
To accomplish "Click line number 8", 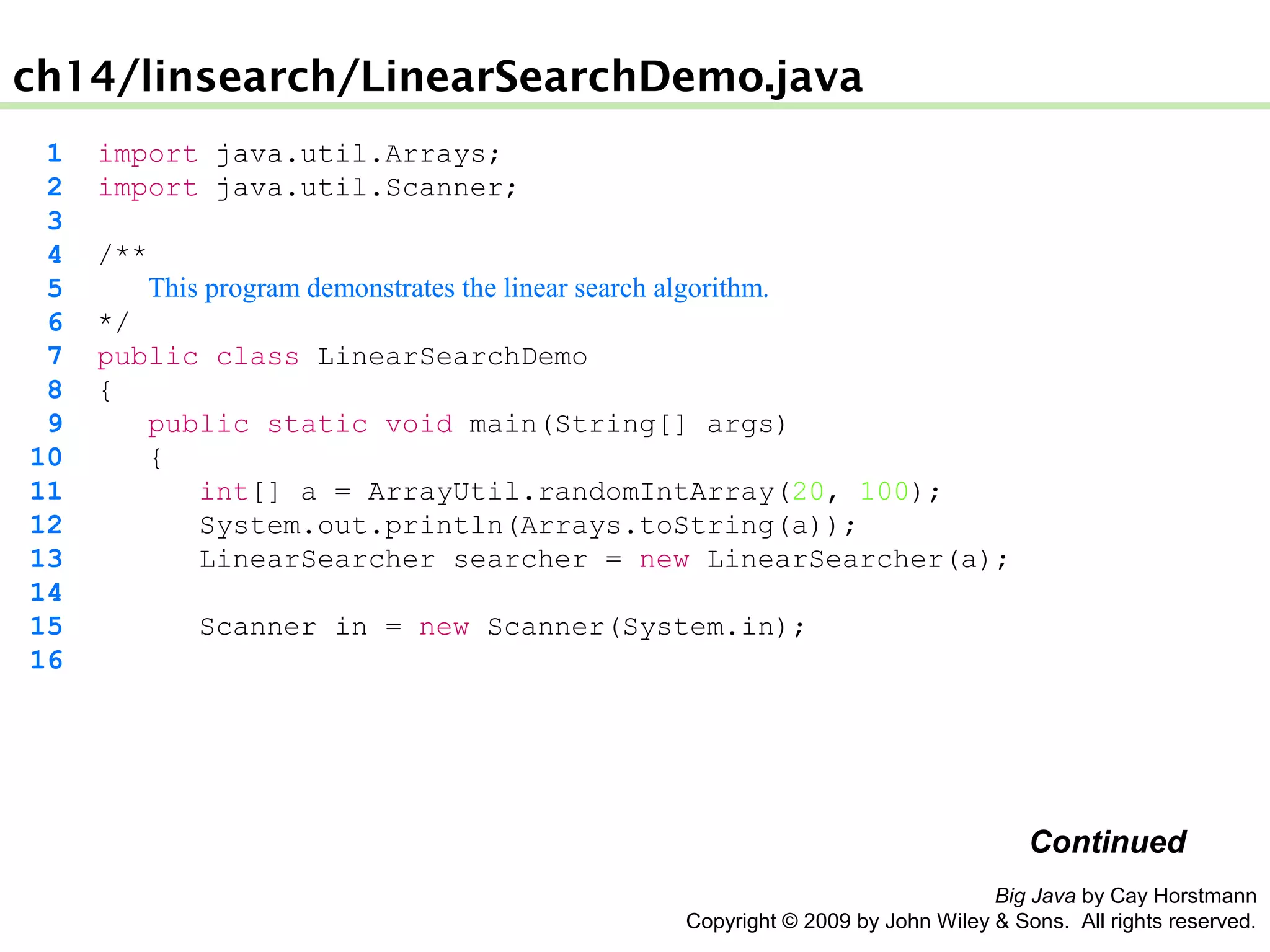I will 55,390.
